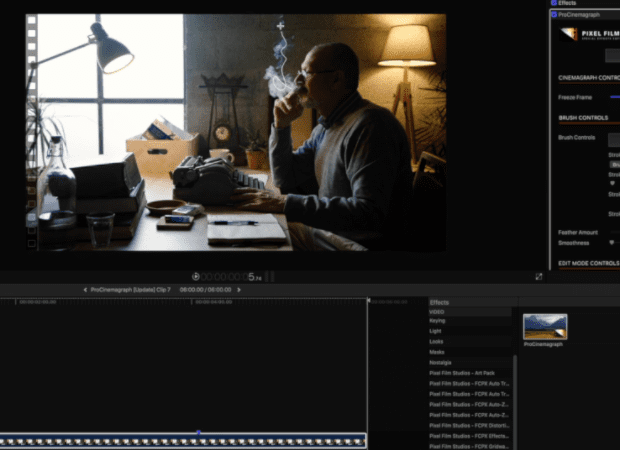This screenshot has height=450, width=620.
Task: Click the 00:00:04:00 mark on the timeline ruler
Action: [214, 302]
